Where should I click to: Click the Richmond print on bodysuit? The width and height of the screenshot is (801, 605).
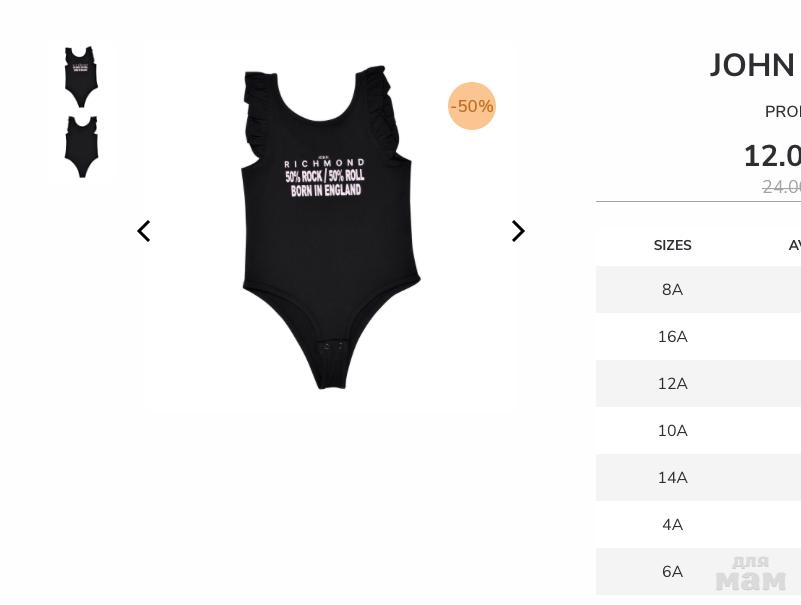click(x=324, y=177)
